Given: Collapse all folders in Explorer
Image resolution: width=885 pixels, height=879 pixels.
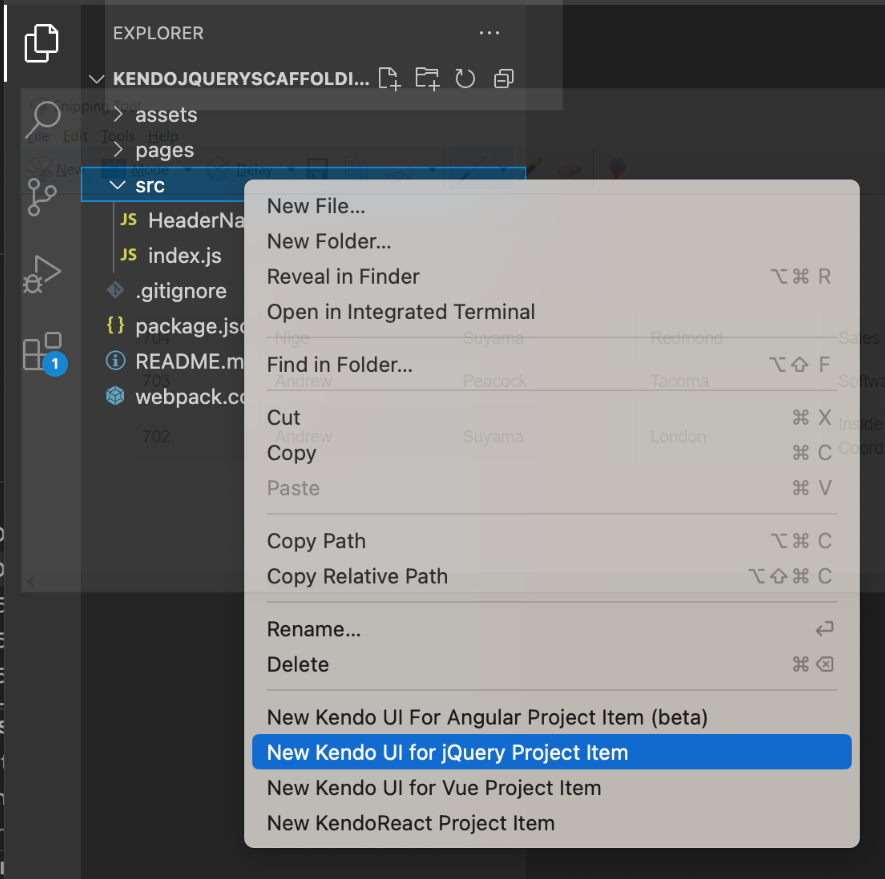Looking at the screenshot, I should [503, 79].
